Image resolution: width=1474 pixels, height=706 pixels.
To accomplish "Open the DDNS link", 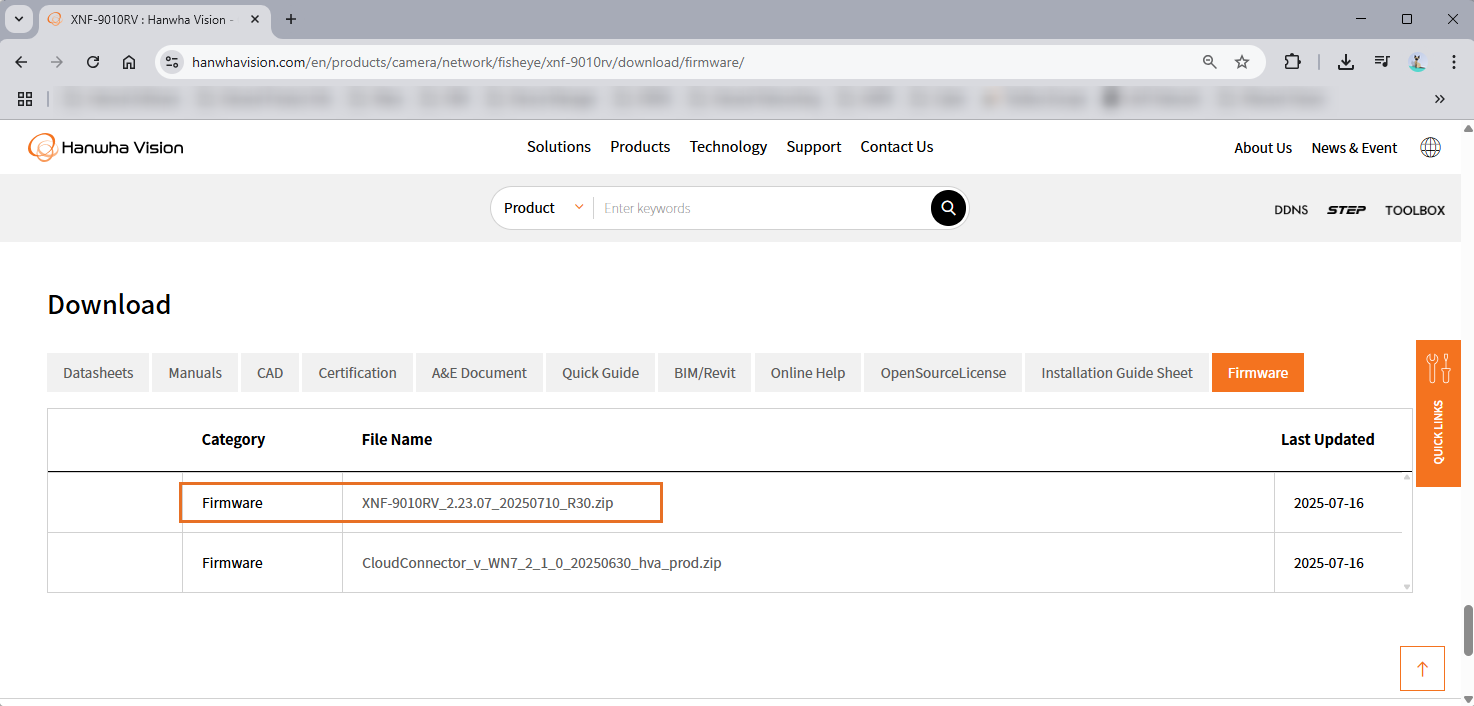I will click(1291, 210).
